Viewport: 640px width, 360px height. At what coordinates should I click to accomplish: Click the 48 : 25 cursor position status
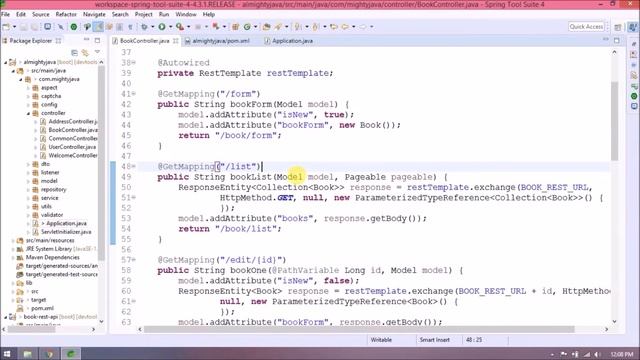coord(473,340)
